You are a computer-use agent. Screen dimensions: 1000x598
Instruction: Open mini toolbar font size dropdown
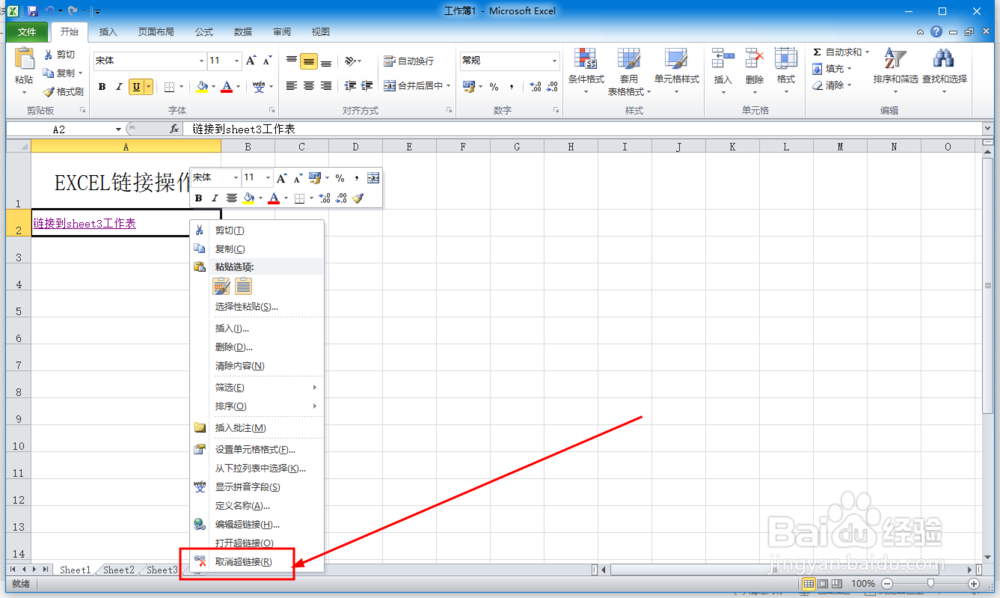pyautogui.click(x=268, y=178)
